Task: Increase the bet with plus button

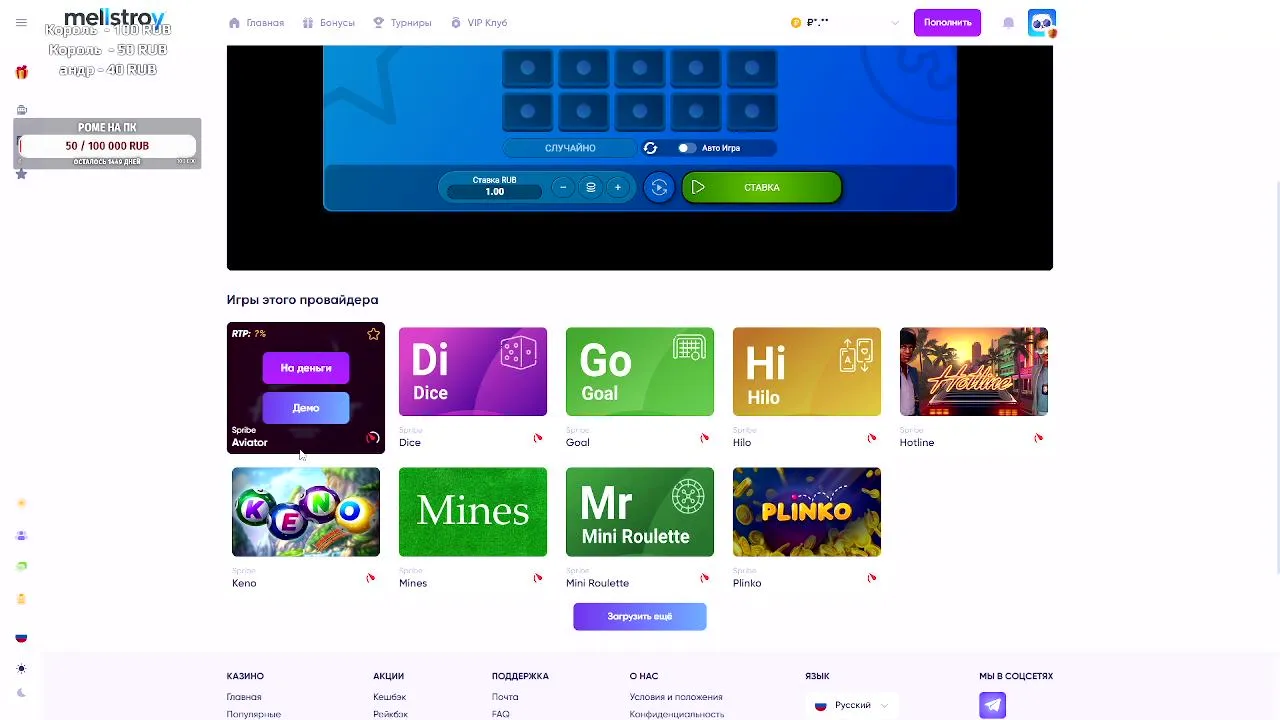Action: tap(618, 187)
